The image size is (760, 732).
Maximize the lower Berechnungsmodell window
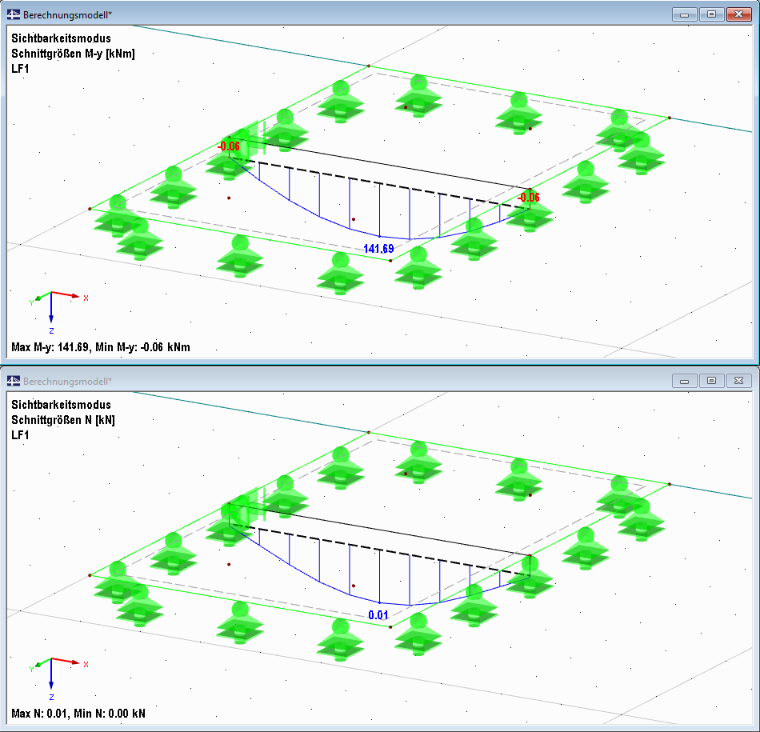coord(711,381)
